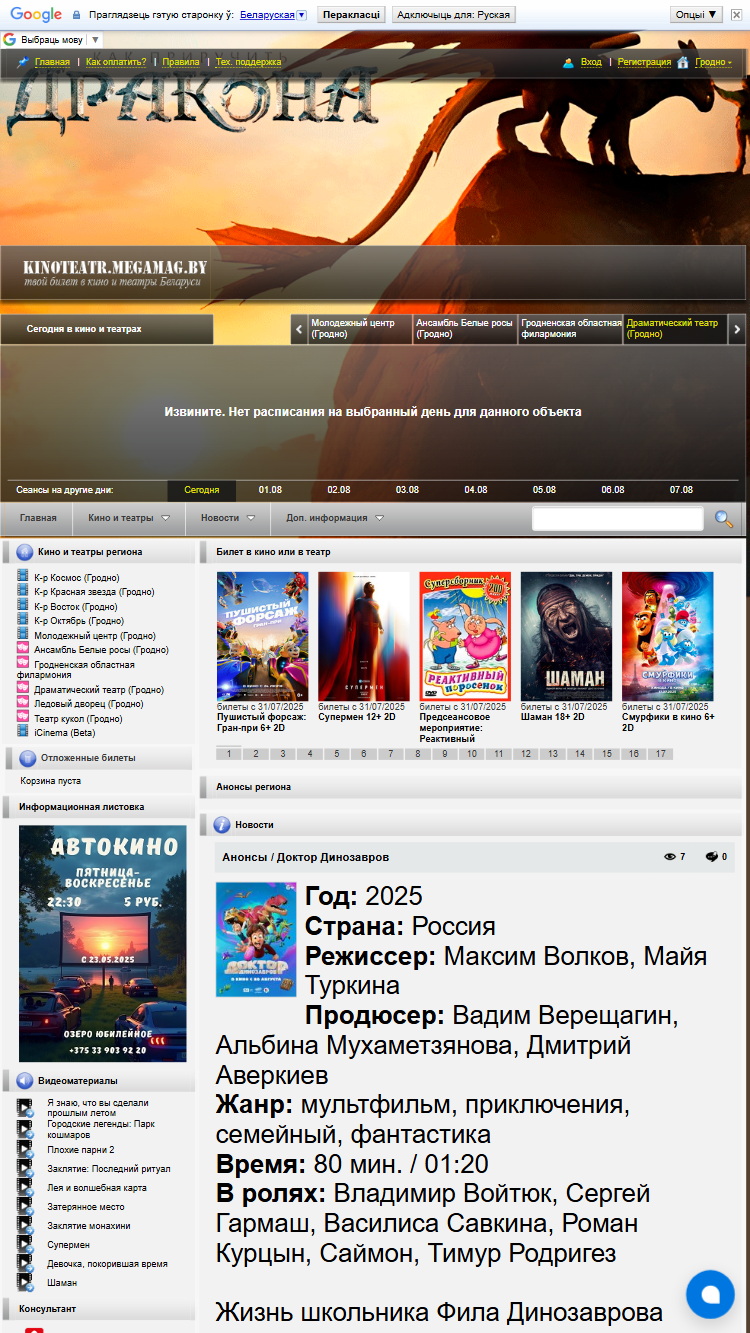Click the Вход login link
Viewport: 750px width, 1333px height.
(591, 62)
